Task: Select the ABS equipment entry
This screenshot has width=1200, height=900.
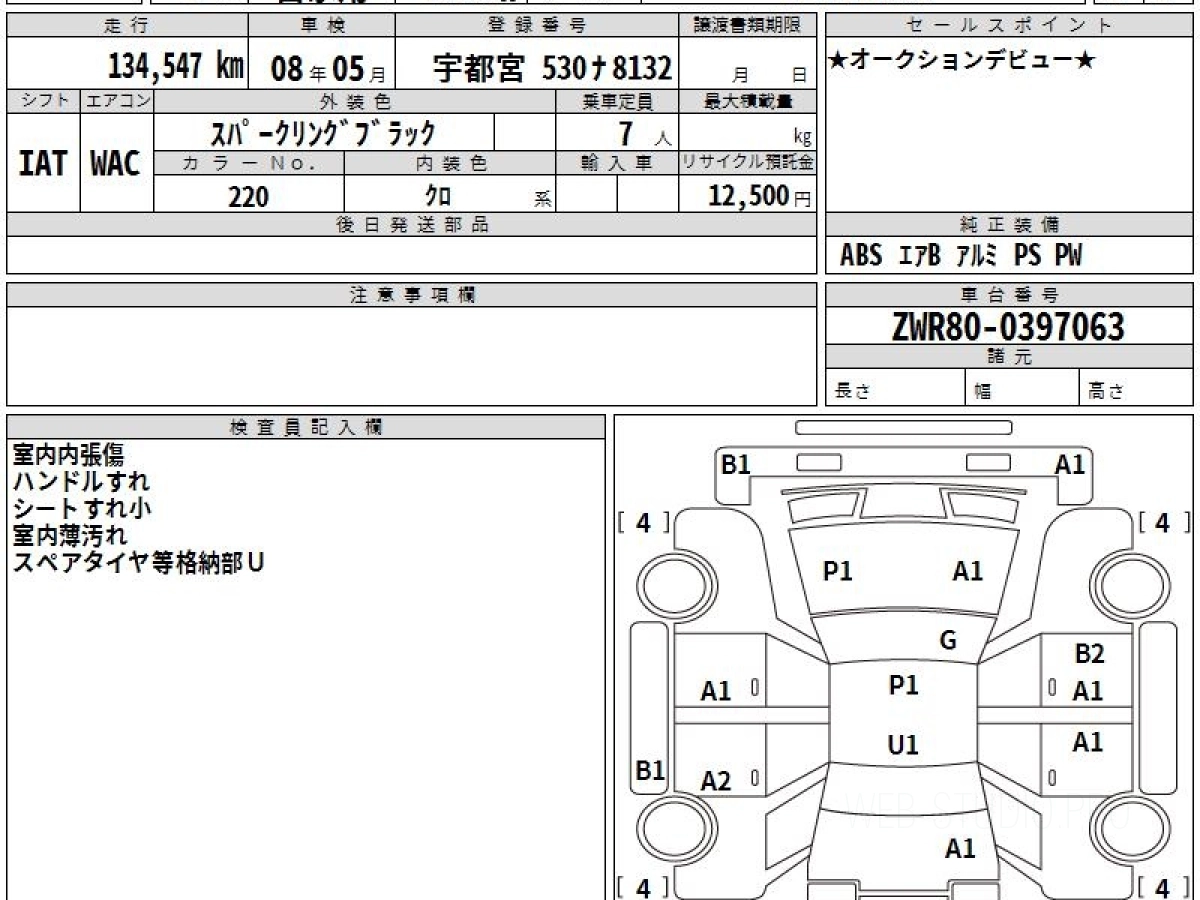Action: coord(861,256)
